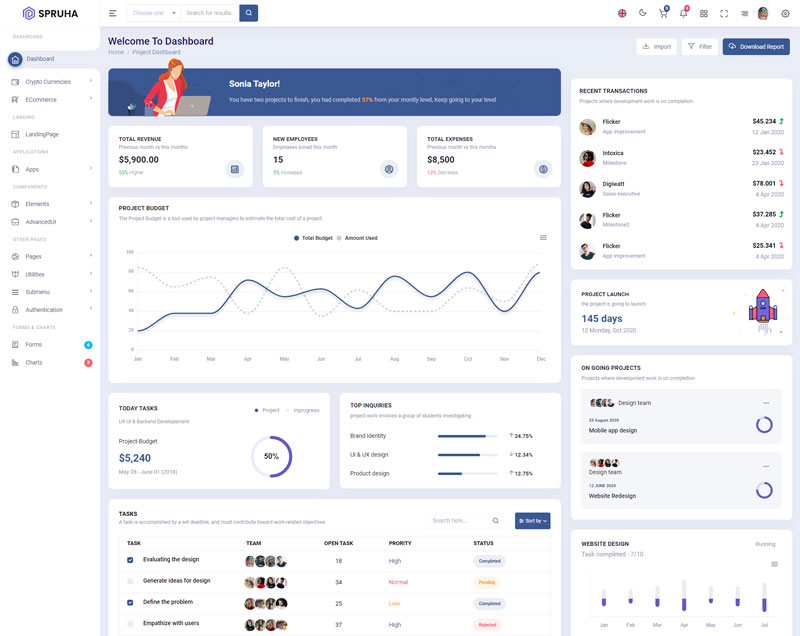Click the Import button

(x=657, y=47)
